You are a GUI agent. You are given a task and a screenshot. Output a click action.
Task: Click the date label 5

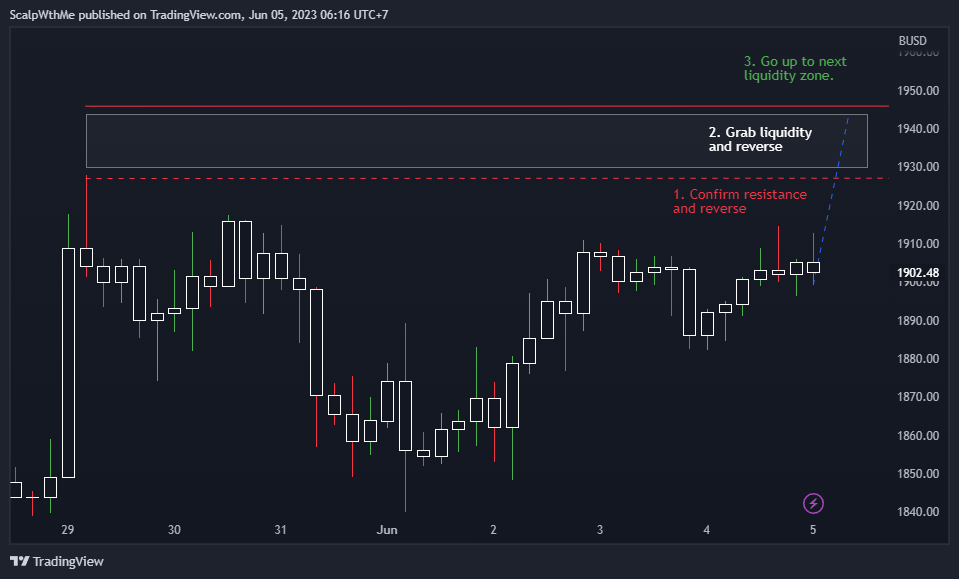813,529
